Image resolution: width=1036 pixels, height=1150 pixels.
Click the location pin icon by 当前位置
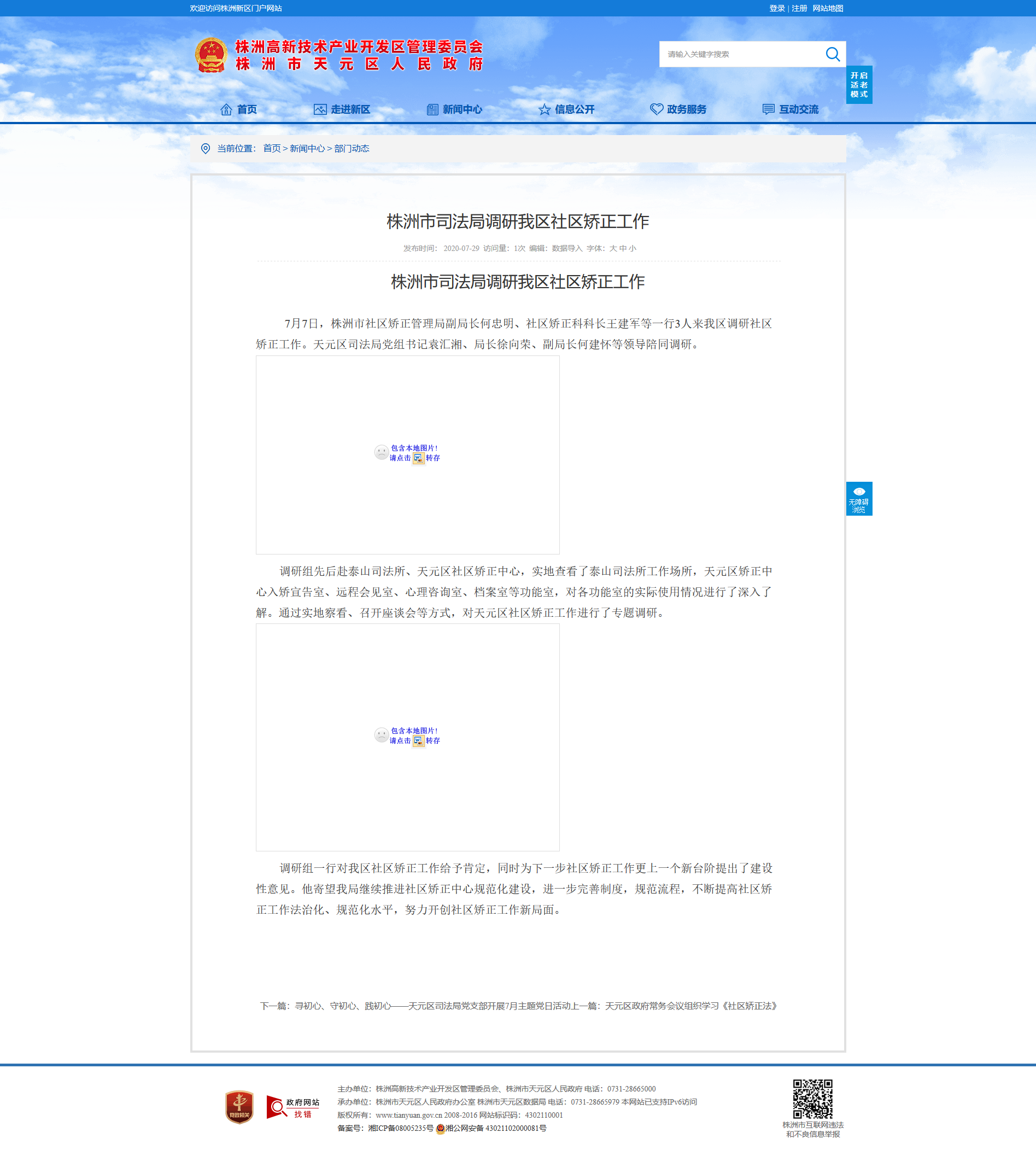206,149
